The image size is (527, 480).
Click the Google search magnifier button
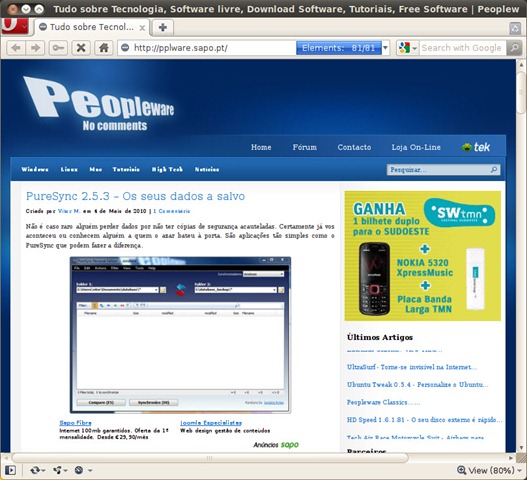click(x=514, y=48)
